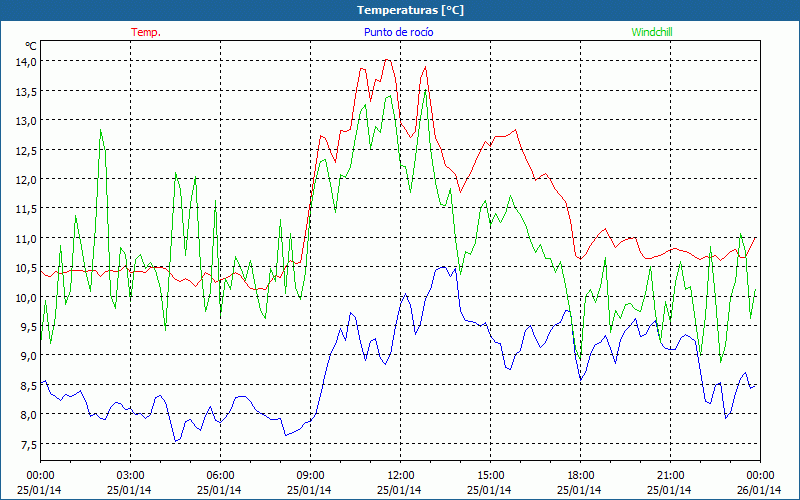Click the 12,5 y-axis value
Screen dimensions: 800x500
coord(27,151)
